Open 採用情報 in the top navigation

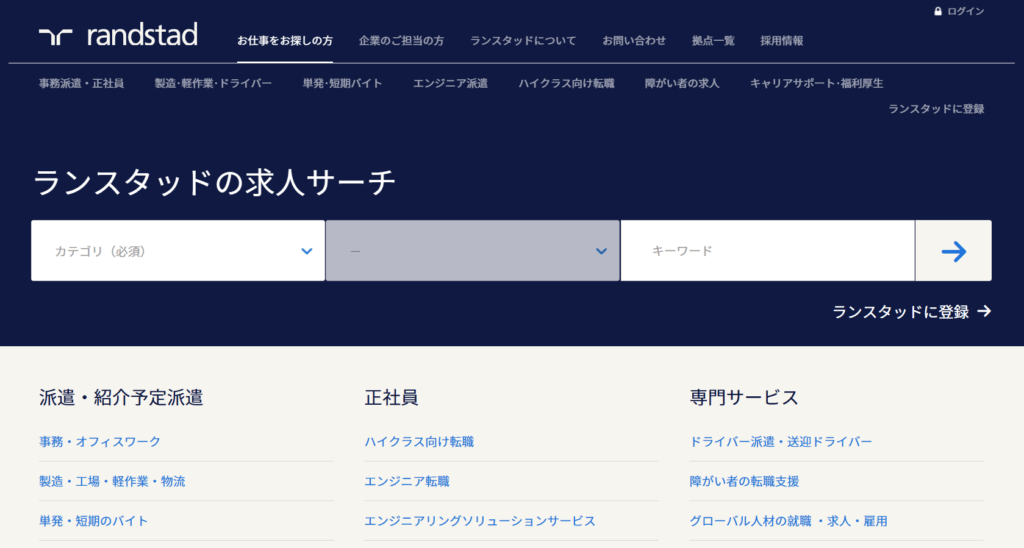781,41
